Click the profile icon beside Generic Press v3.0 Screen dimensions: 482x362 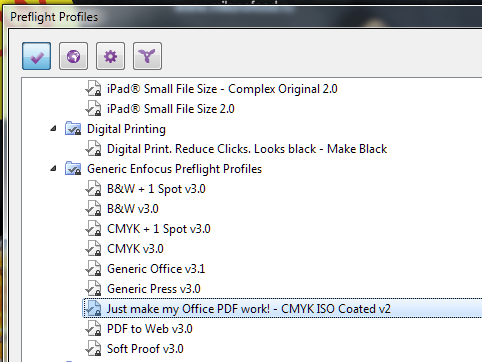[x=93, y=289]
